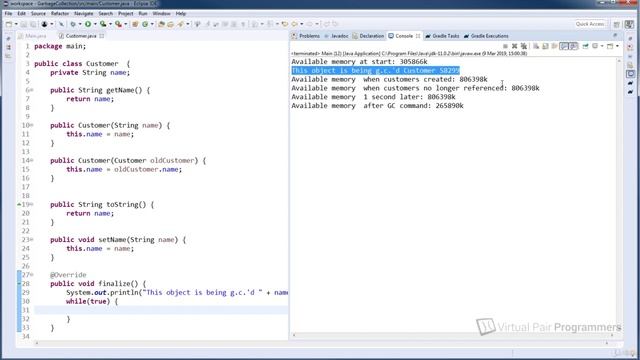Collapse the setName method at line 23

tap(31, 240)
